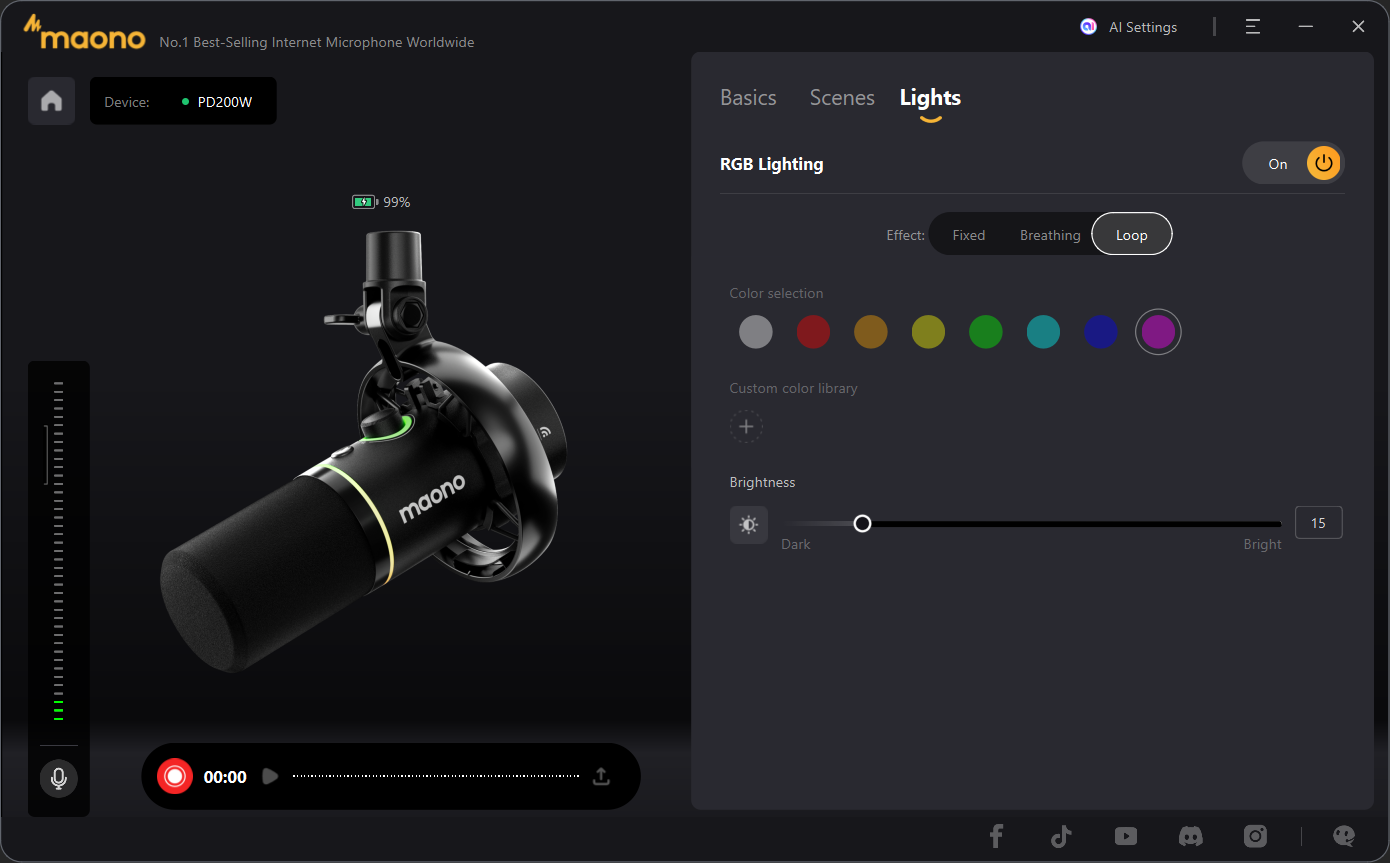Open the Facebook page icon
This screenshot has width=1390, height=863.
click(x=996, y=836)
